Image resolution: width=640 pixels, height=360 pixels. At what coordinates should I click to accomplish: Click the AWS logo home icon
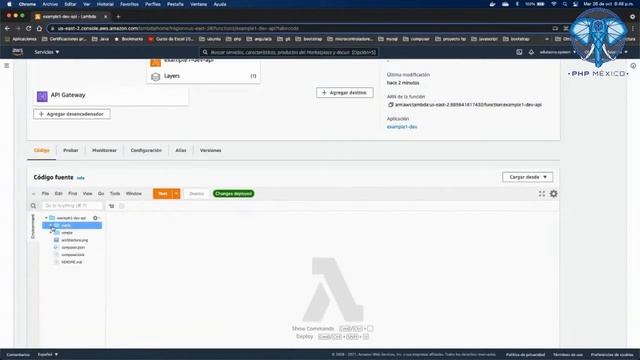pos(18,51)
